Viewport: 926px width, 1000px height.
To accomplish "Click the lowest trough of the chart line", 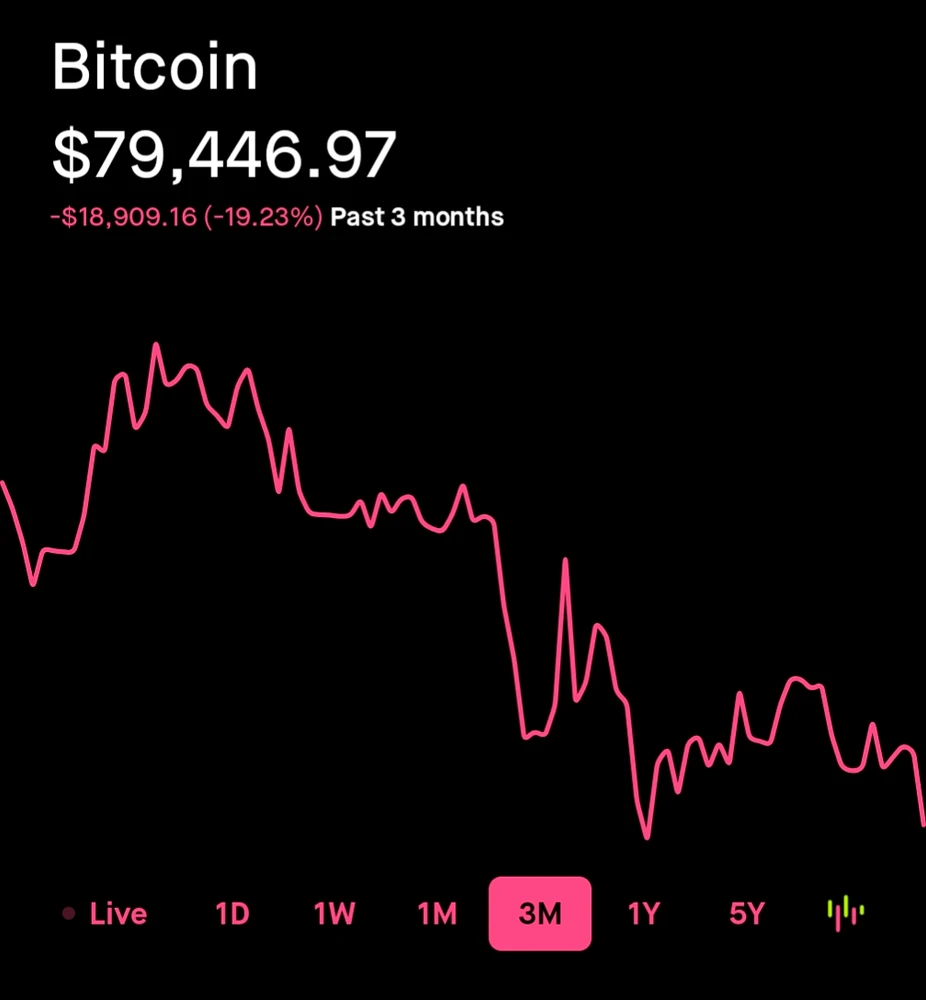I will [x=647, y=837].
